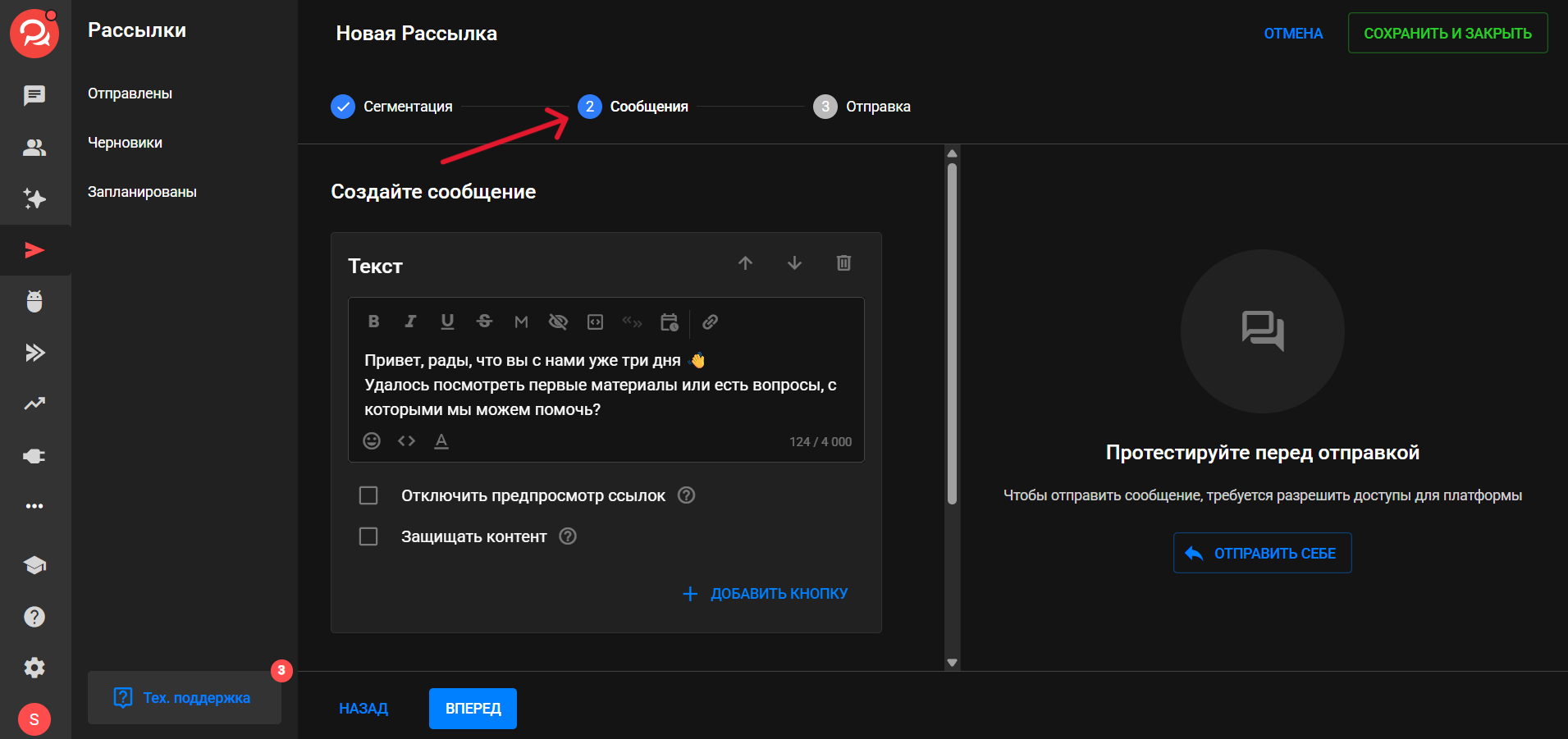Apply strikethrough formatting in text editor
Image resolution: width=1568 pixels, height=739 pixels.
click(x=484, y=322)
